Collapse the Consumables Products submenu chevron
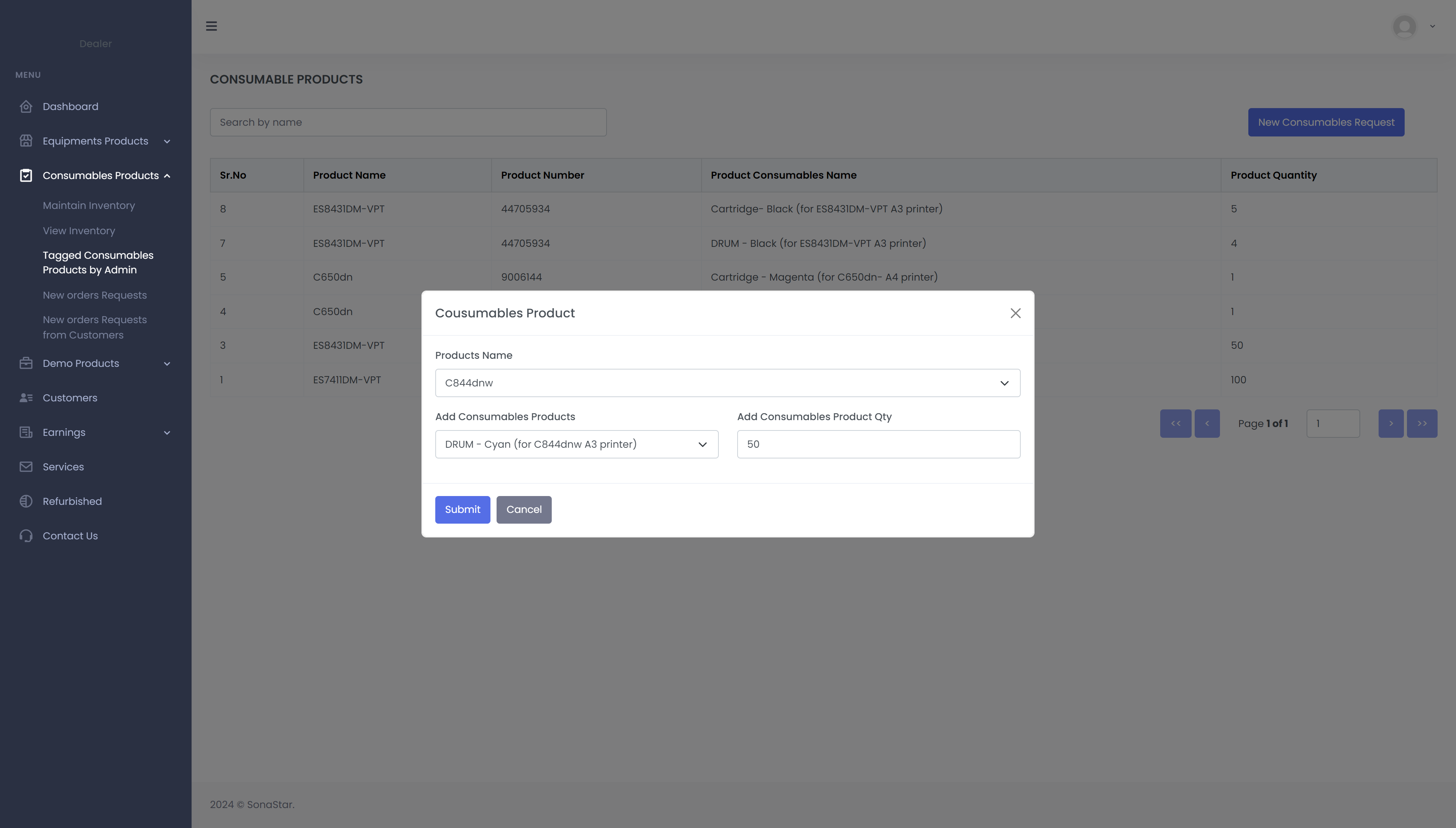The width and height of the screenshot is (1456, 828). pos(167,176)
